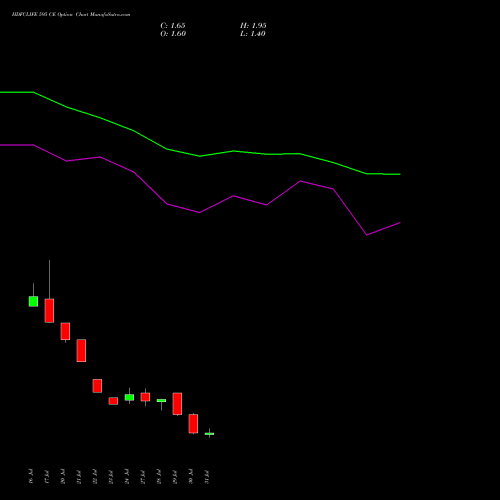Screen dimensions: 500x500
Task: Click the 22 Jul date axis label
Action: 95,476
